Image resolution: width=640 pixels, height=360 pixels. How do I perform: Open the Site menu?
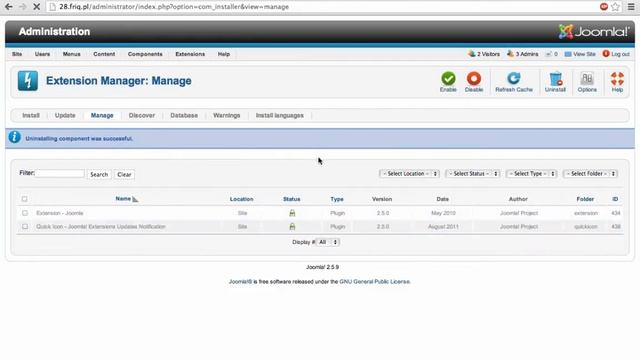click(x=17, y=54)
